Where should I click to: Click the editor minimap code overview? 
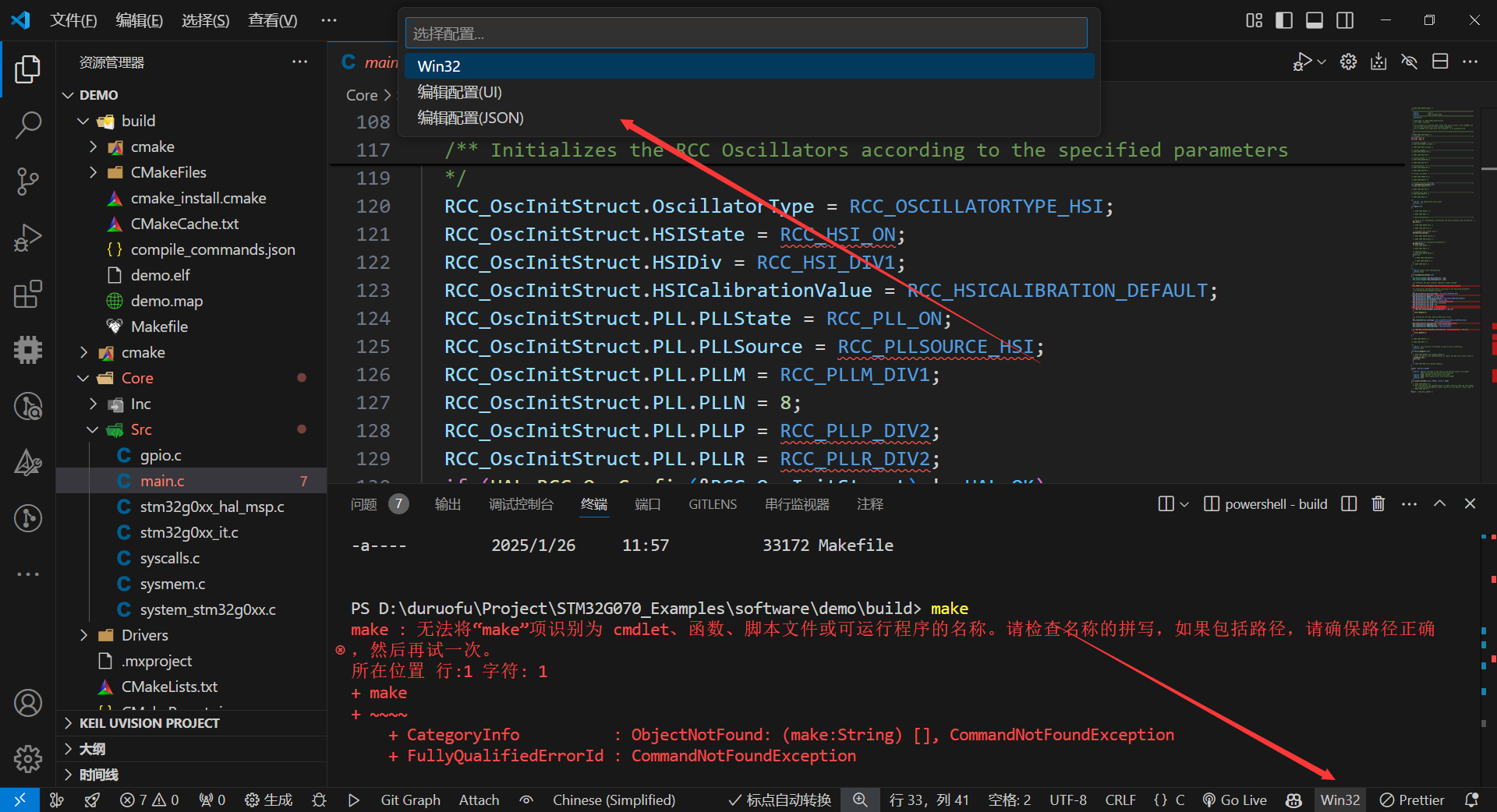coord(1442,249)
